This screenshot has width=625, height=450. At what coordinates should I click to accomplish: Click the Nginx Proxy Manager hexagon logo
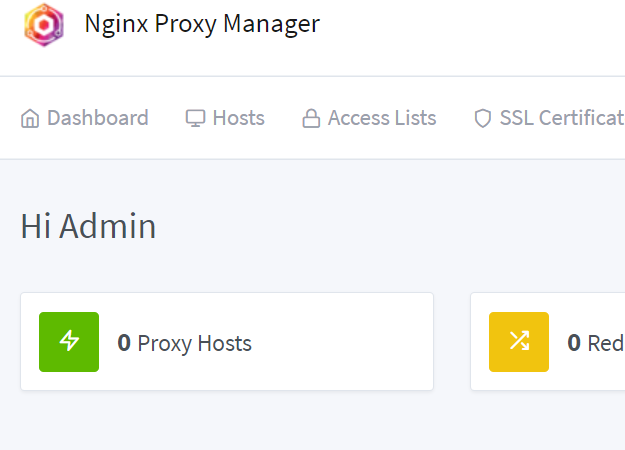pos(43,24)
